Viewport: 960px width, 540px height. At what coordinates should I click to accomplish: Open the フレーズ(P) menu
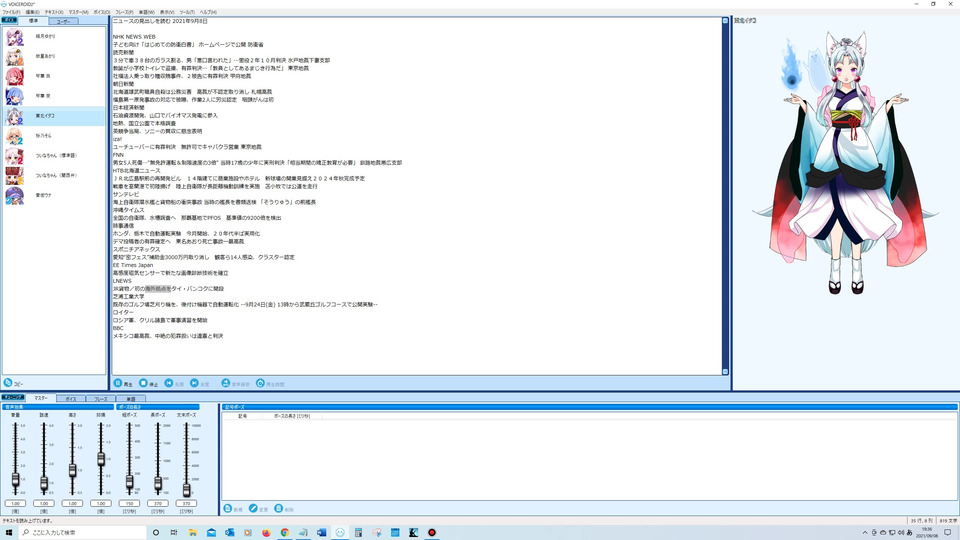124,12
